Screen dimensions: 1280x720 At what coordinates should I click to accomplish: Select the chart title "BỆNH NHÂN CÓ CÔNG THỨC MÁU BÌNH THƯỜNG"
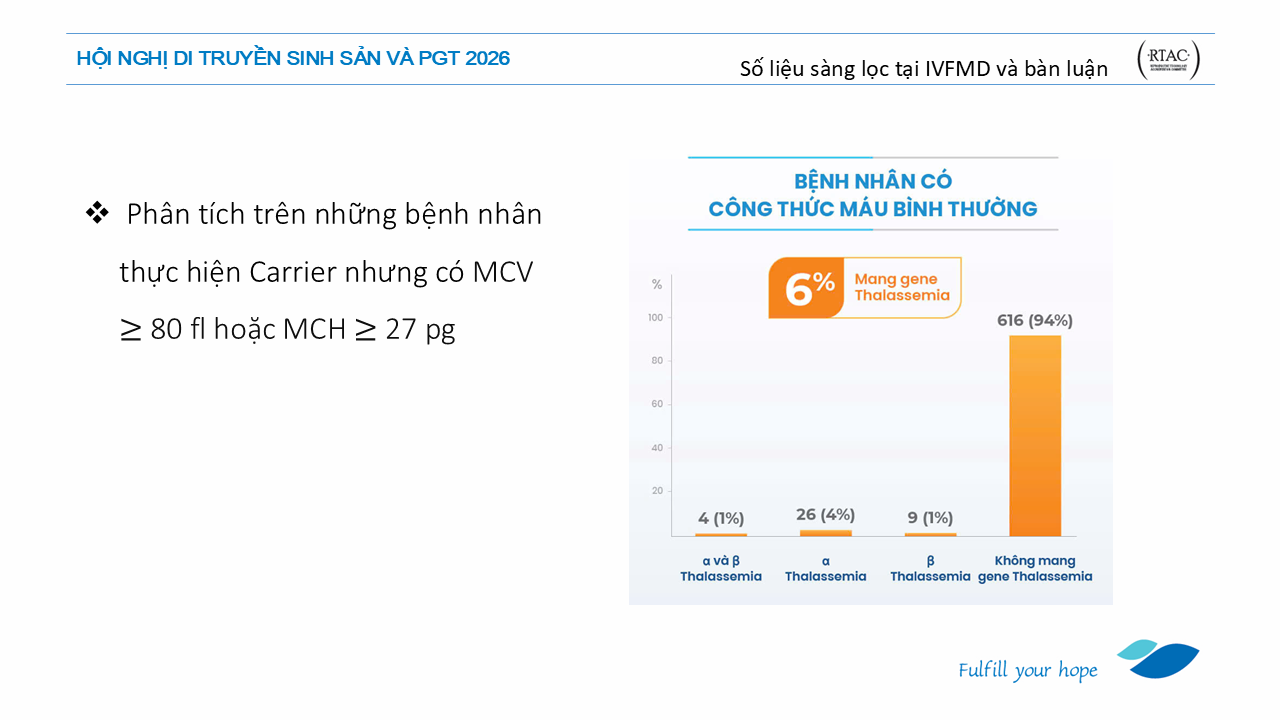click(872, 195)
